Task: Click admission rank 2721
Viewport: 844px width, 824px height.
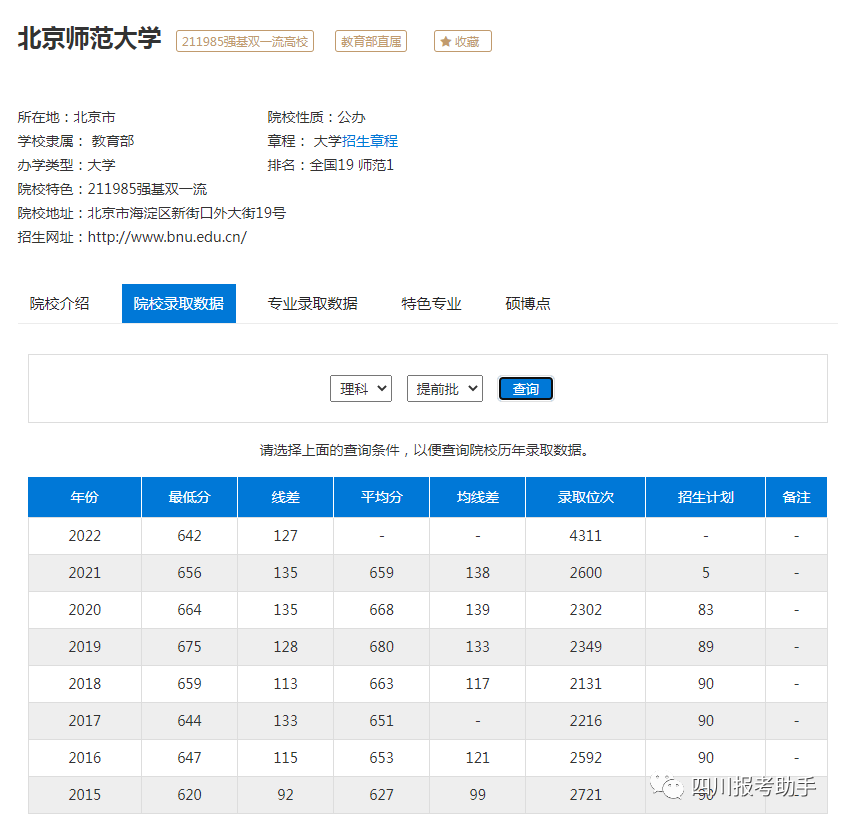Action: pyautogui.click(x=586, y=794)
